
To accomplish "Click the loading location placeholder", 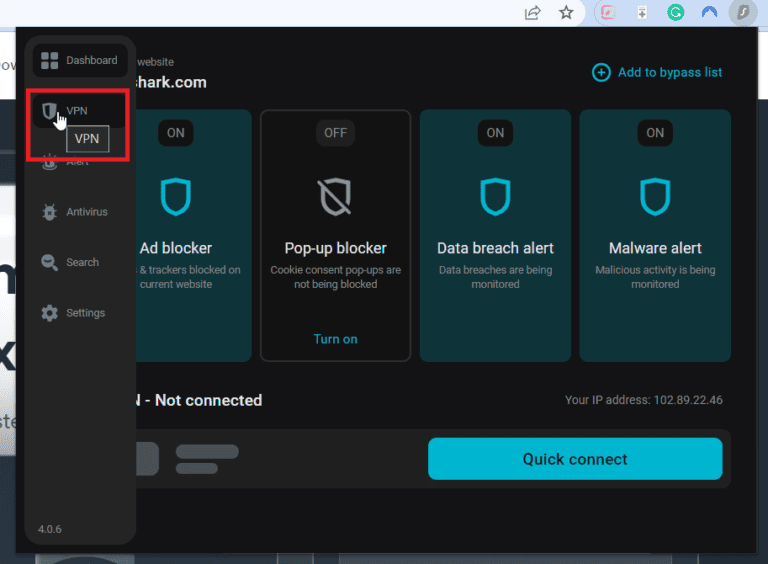I will point(207,459).
